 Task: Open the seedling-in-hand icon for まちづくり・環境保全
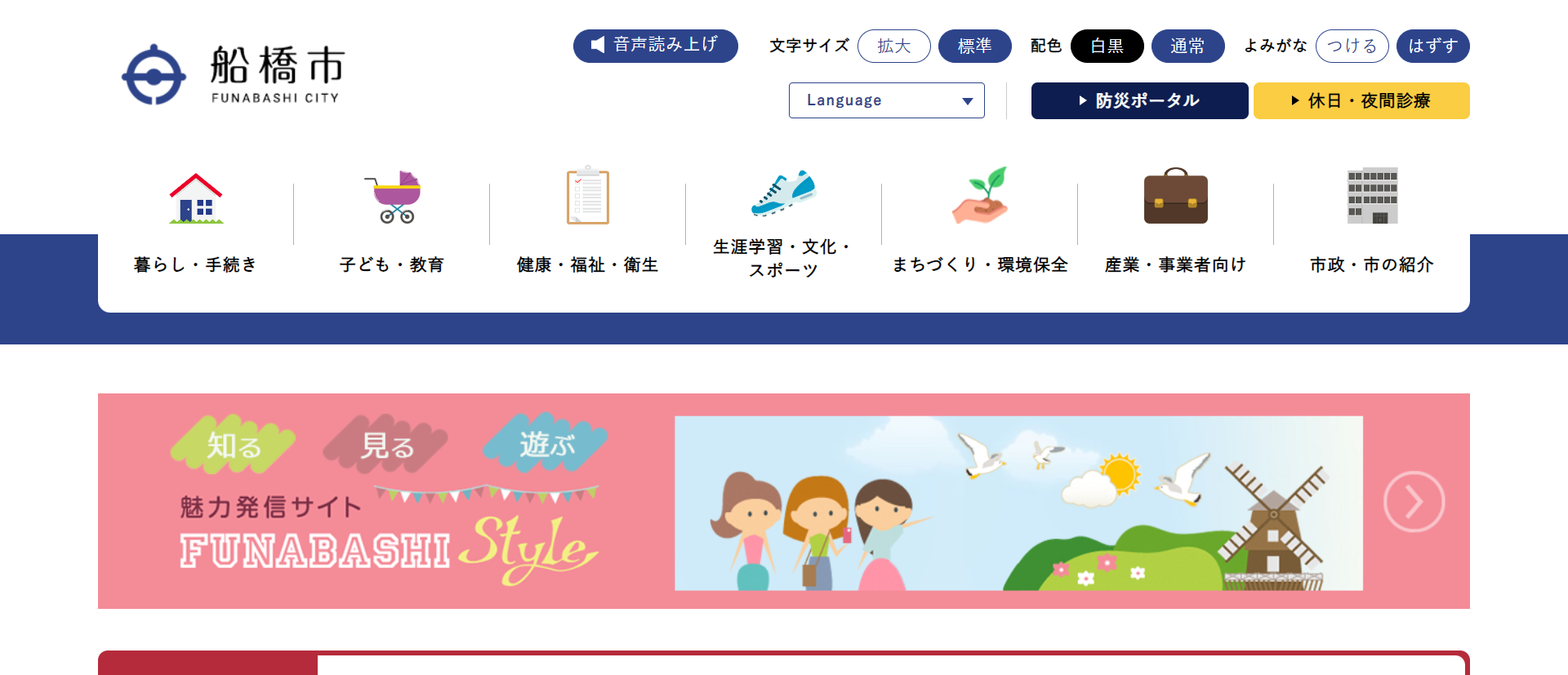pyautogui.click(x=981, y=195)
